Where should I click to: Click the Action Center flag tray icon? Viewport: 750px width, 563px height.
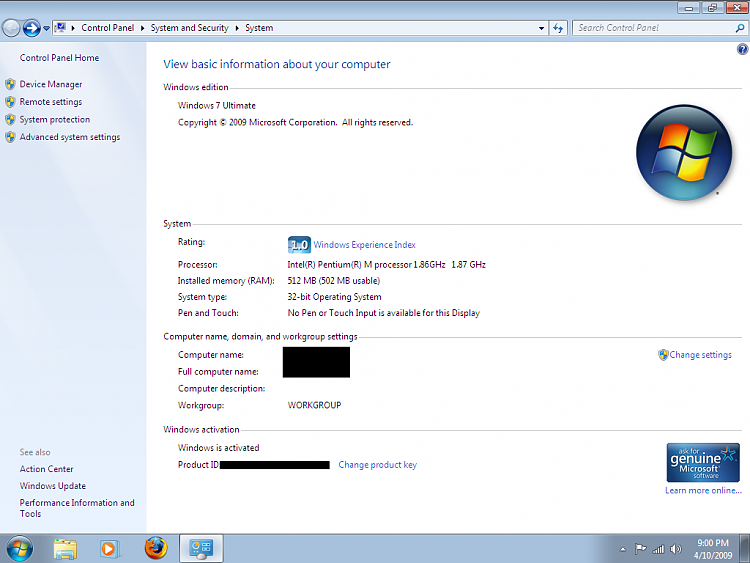coord(640,549)
